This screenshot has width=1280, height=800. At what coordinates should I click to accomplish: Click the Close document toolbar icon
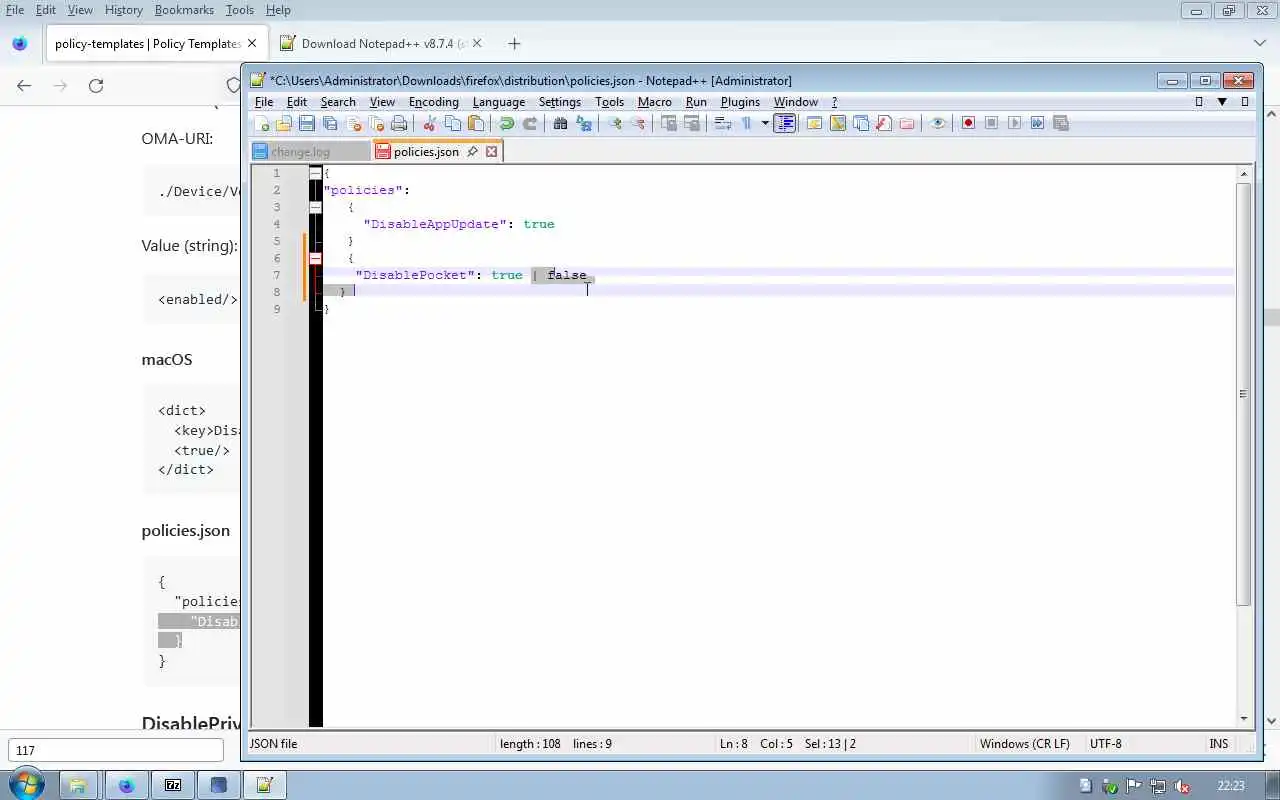click(x=354, y=123)
